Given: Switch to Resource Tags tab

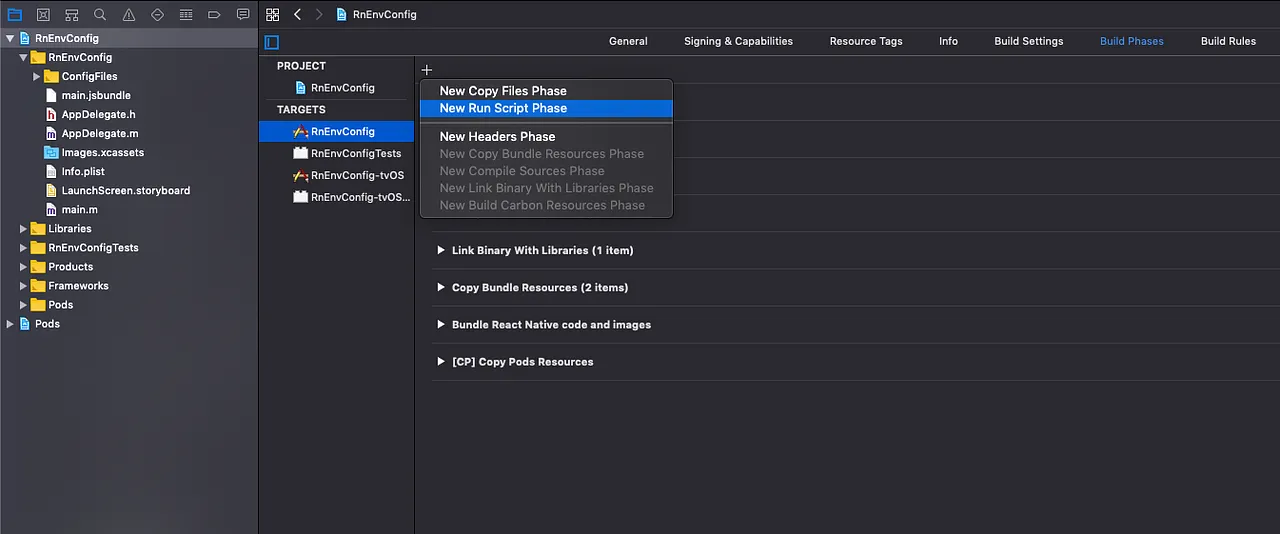Looking at the screenshot, I should (866, 42).
